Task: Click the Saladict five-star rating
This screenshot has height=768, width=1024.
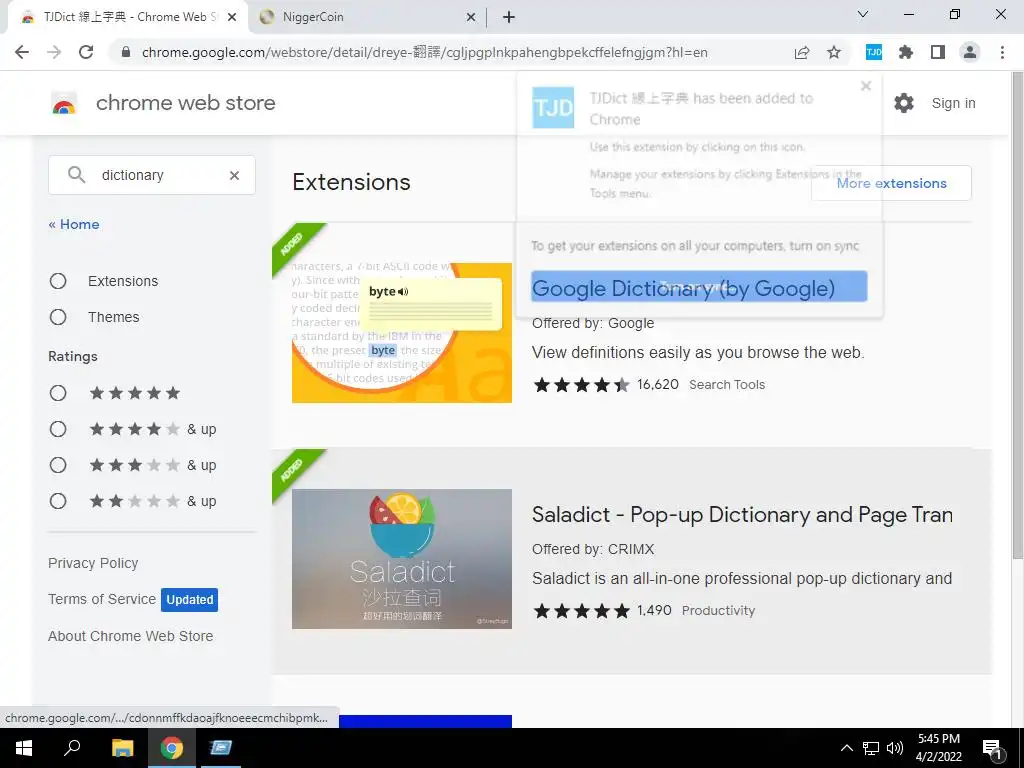Action: click(581, 611)
